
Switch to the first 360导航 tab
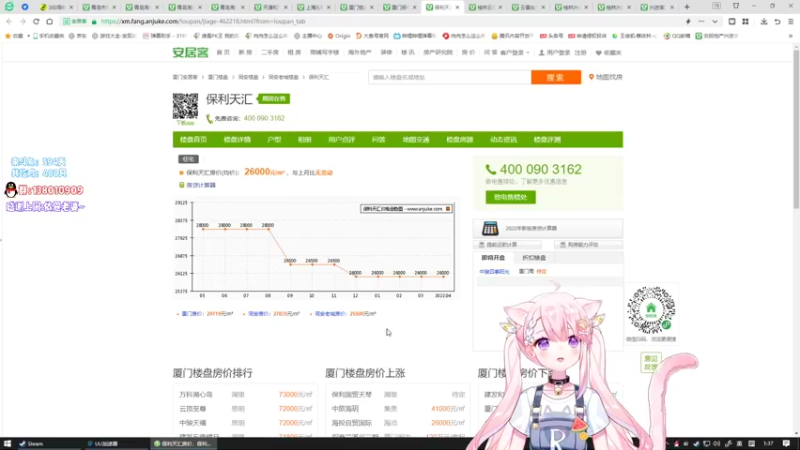tap(55, 7)
